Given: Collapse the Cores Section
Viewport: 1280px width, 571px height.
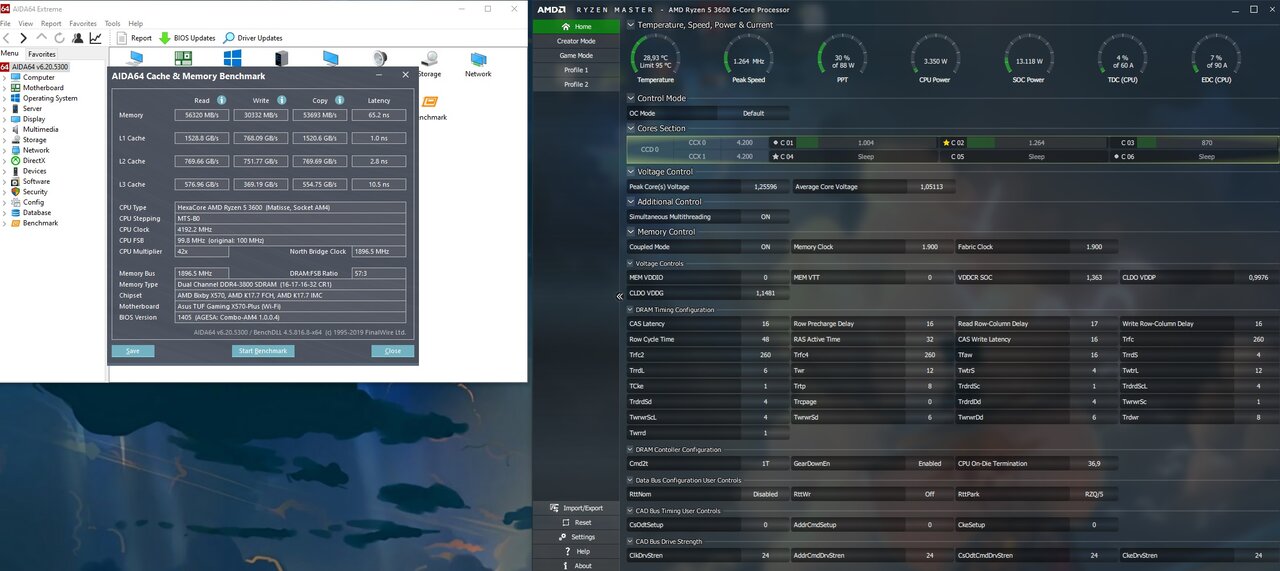Looking at the screenshot, I should pyautogui.click(x=631, y=128).
